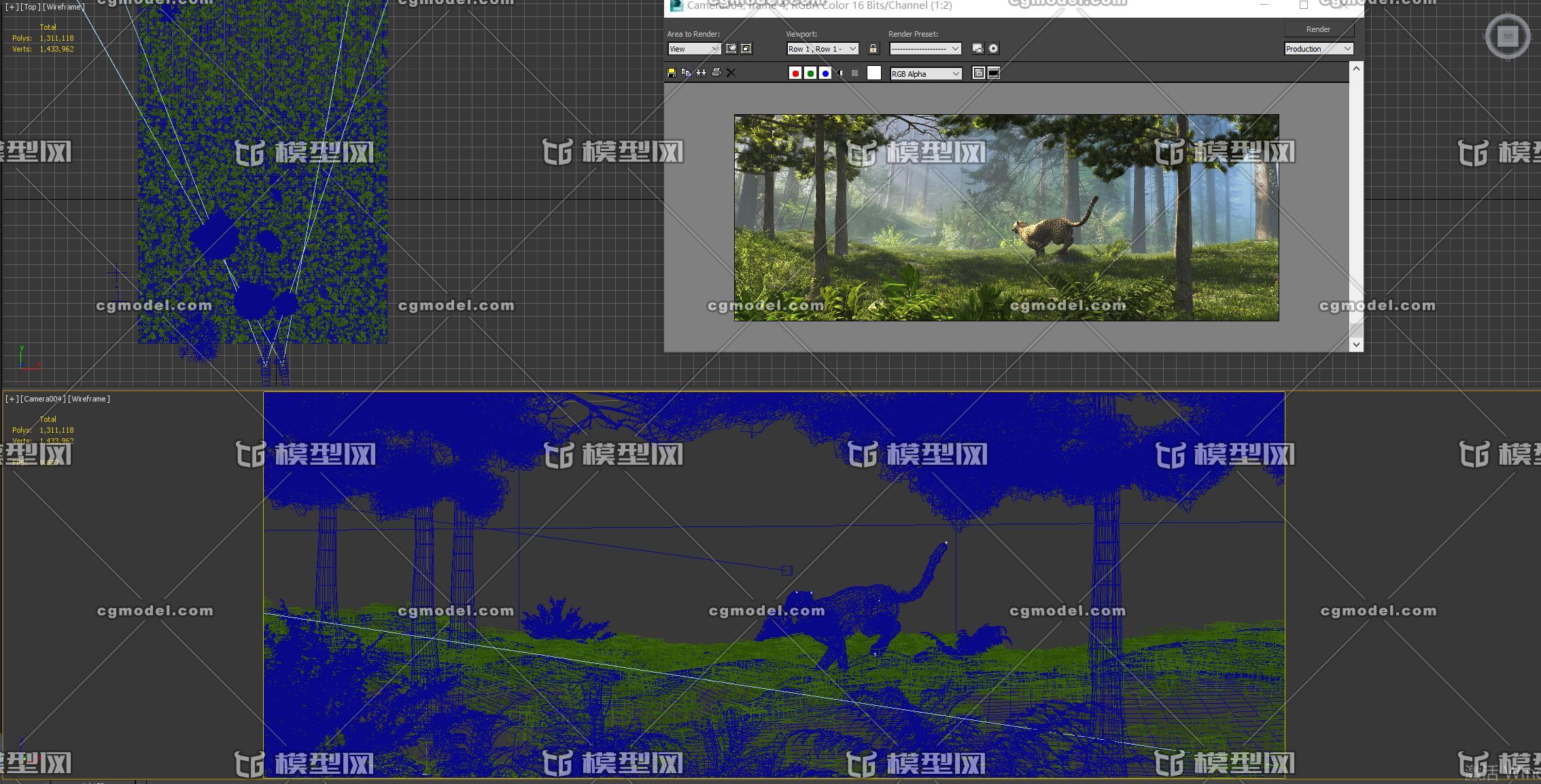
Task: Open the Area to Render dropdown
Action: [x=694, y=49]
